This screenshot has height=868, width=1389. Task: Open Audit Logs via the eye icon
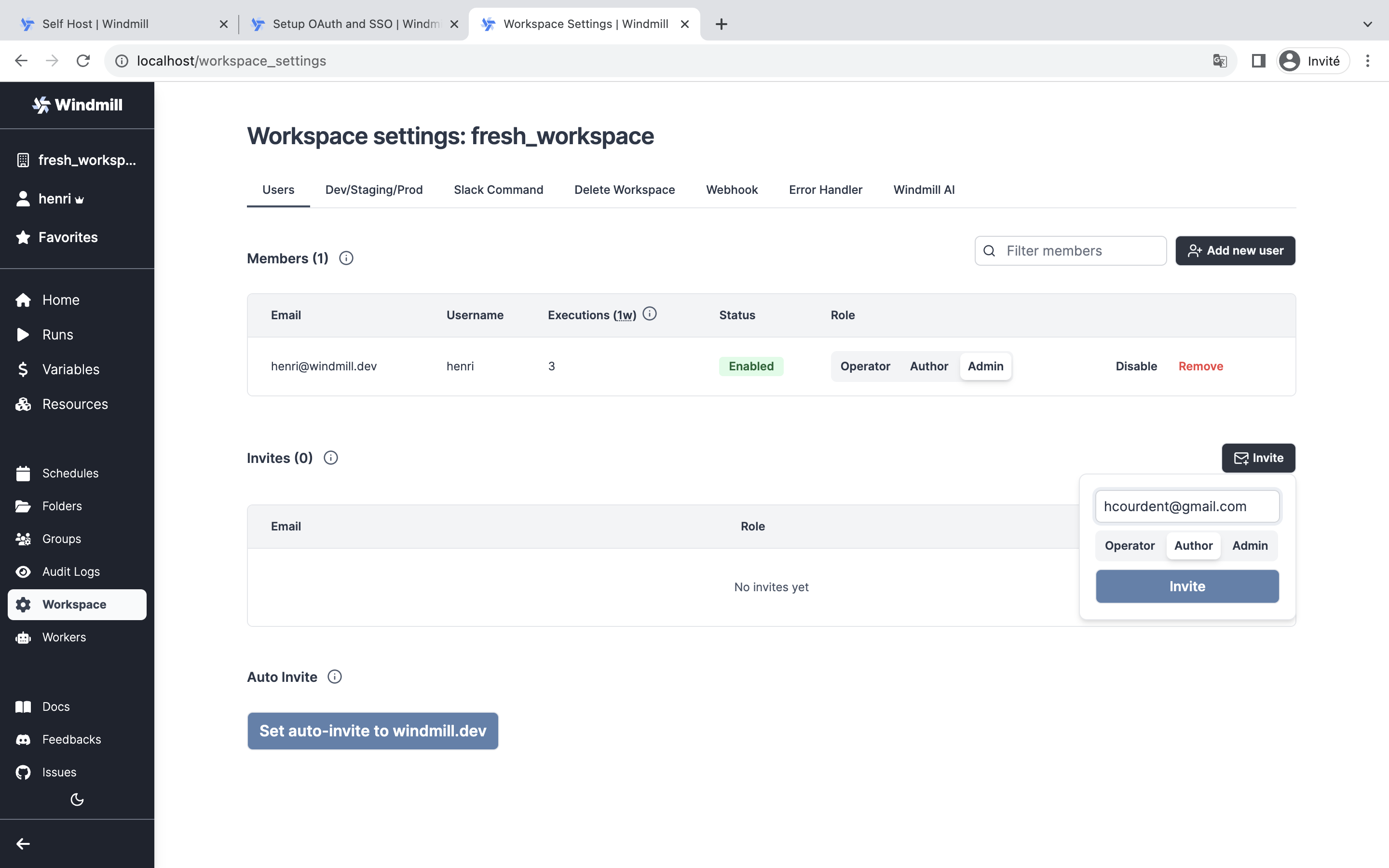(23, 571)
